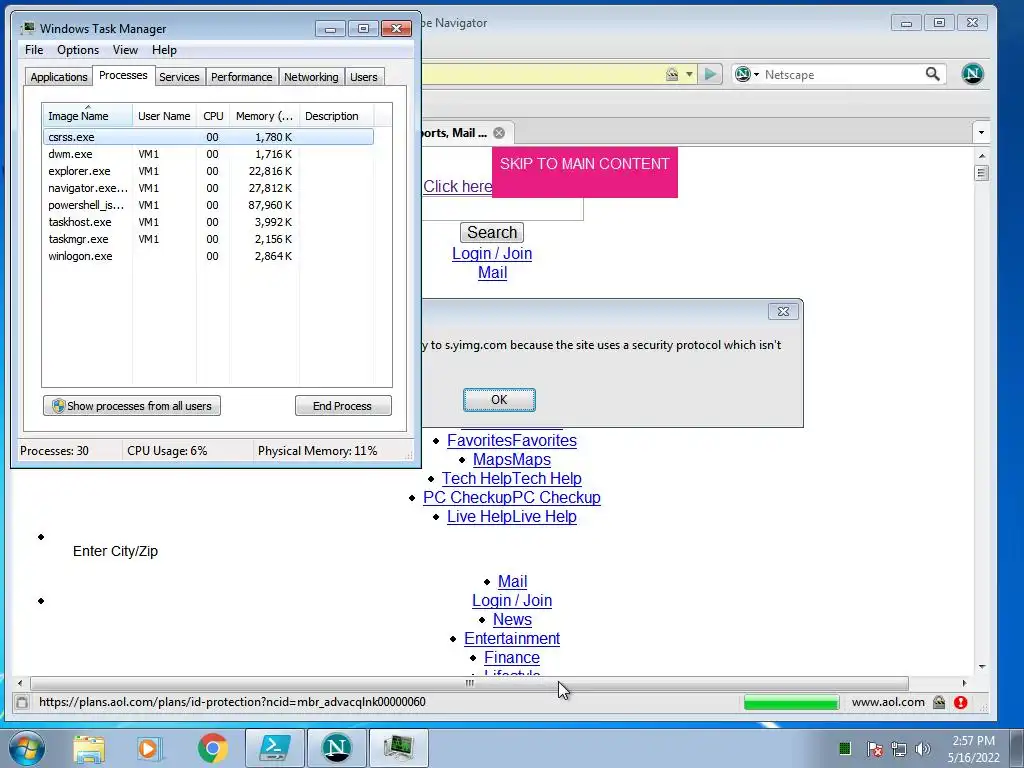Sort processes by Image Name column
Screen dimensions: 1024x768
(x=87, y=116)
